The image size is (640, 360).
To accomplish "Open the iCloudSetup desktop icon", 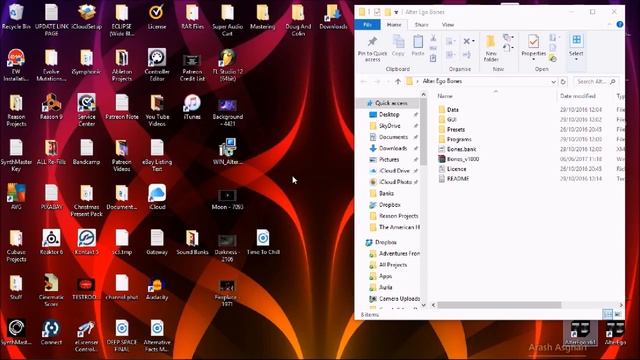I will click(x=87, y=17).
